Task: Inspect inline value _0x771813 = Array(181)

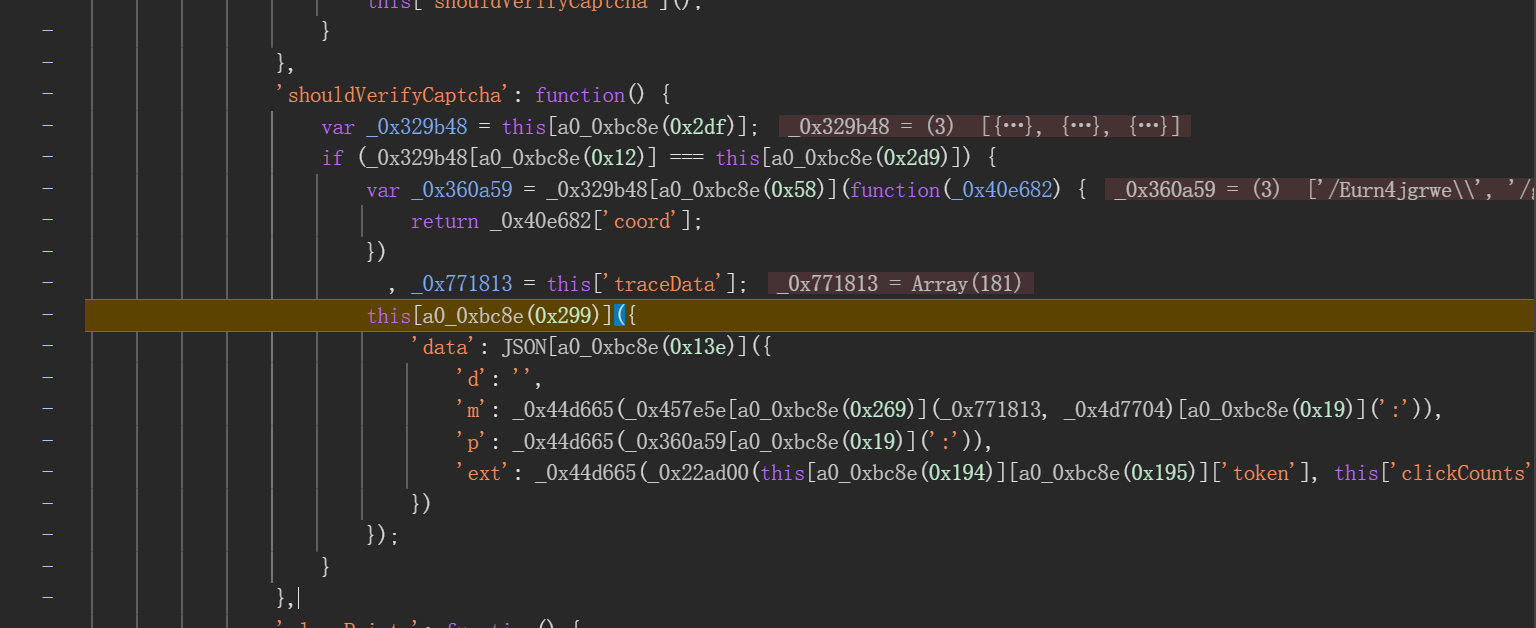Action: click(x=900, y=284)
